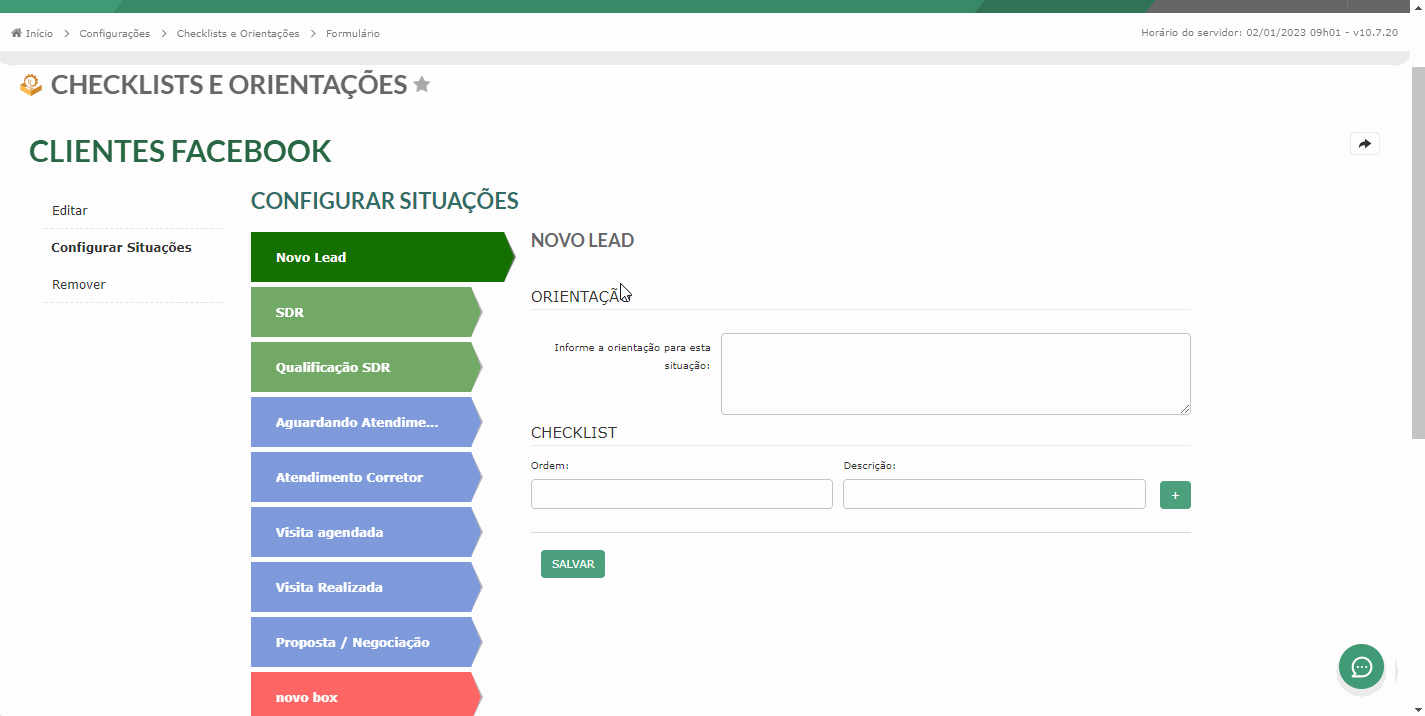Go to Configurações in the breadcrumb

(115, 33)
